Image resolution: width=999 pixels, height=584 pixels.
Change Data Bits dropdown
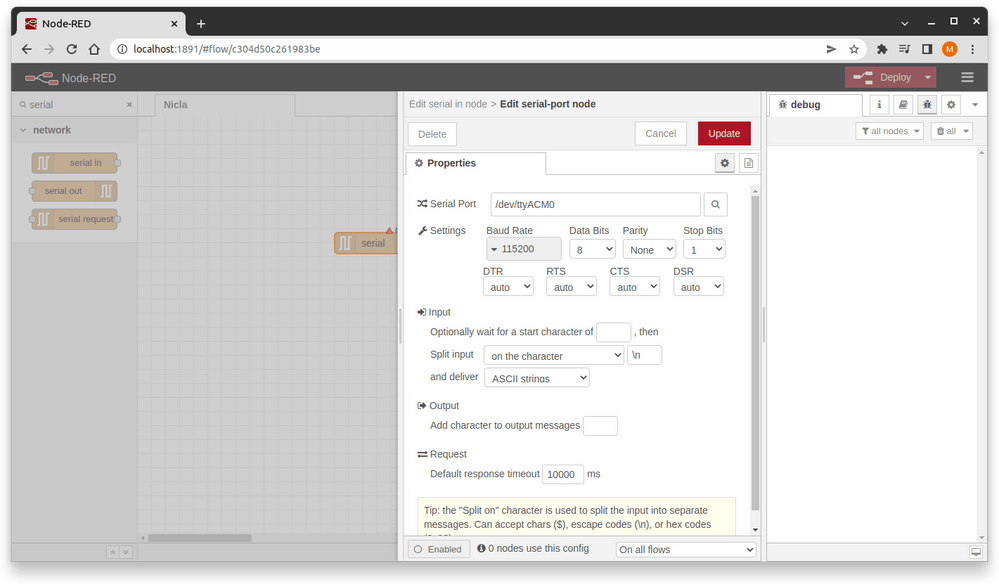click(592, 249)
